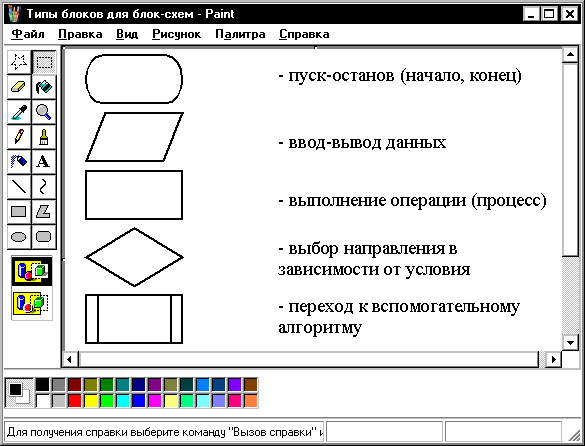Image resolution: width=585 pixels, height=446 pixels.
Task: Click the horizontal scrollbar left arrow
Action: 69,359
